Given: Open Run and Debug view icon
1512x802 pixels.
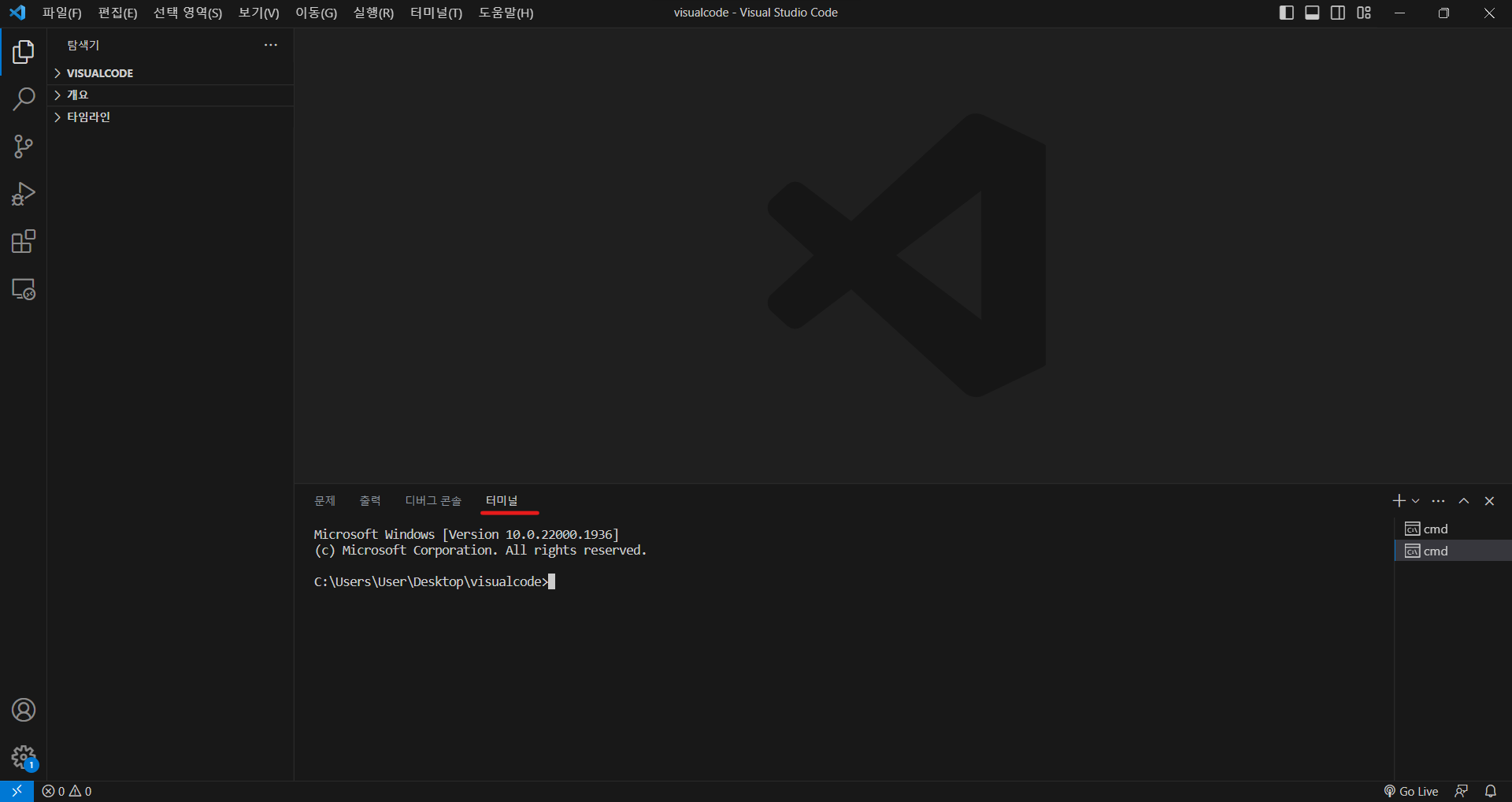Looking at the screenshot, I should click(24, 194).
